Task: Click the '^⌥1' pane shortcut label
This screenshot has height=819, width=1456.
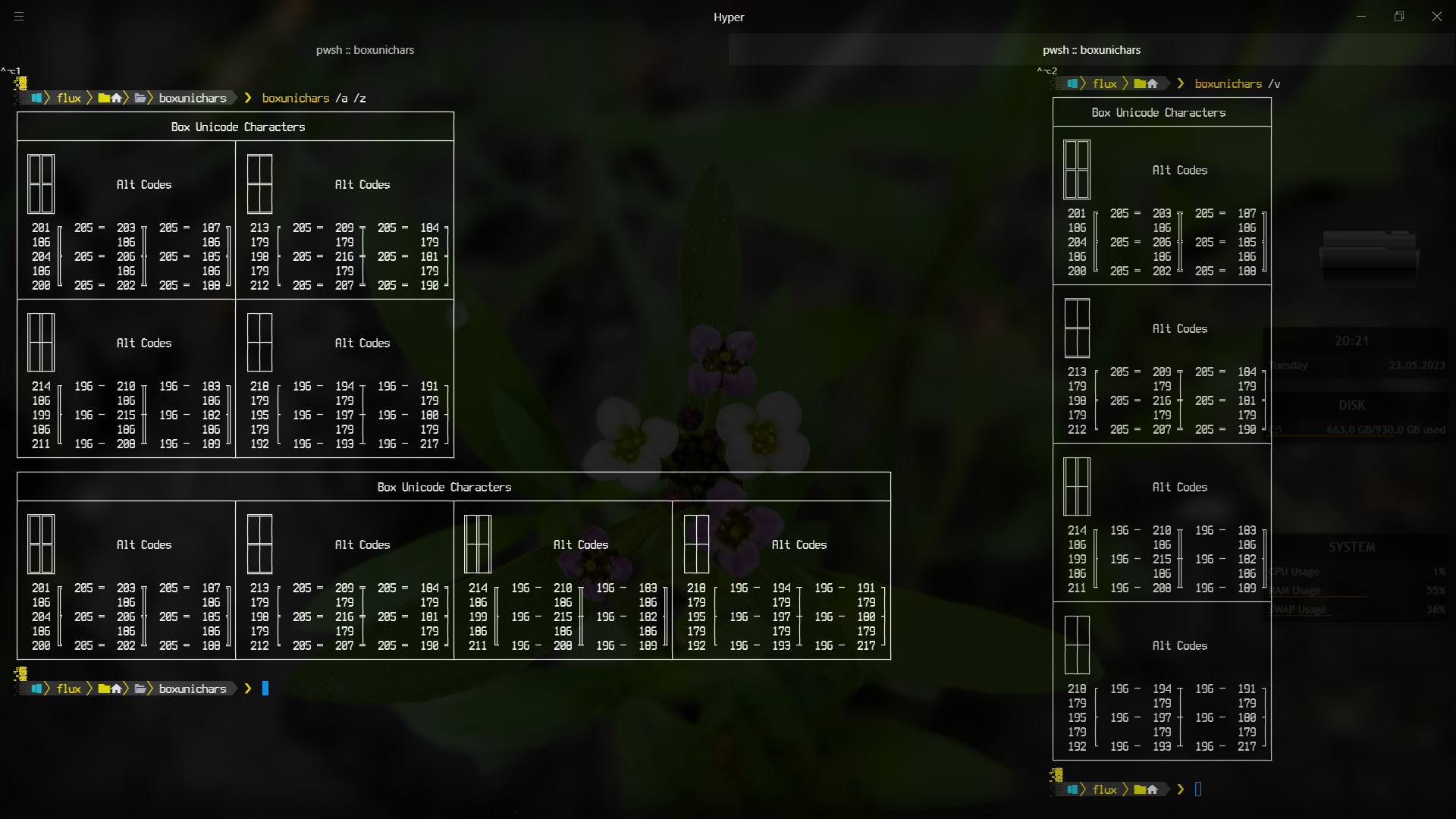Action: point(11,71)
